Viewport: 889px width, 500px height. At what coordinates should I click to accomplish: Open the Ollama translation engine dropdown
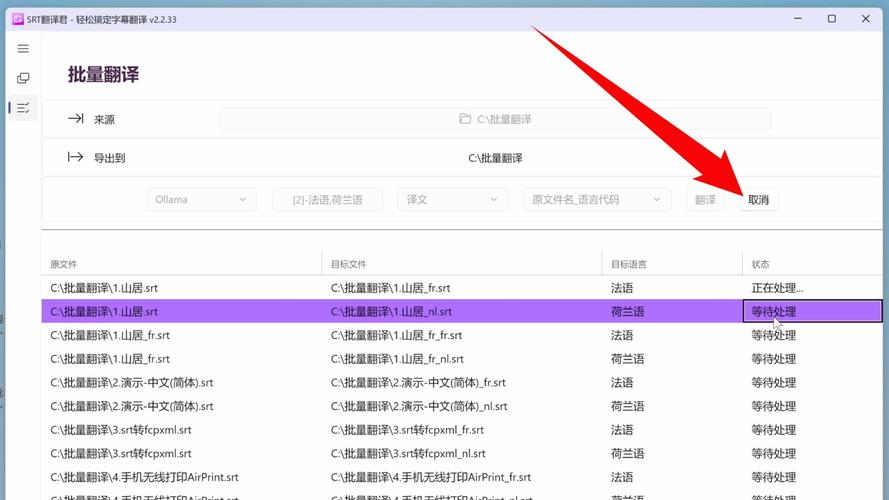pyautogui.click(x=201, y=200)
